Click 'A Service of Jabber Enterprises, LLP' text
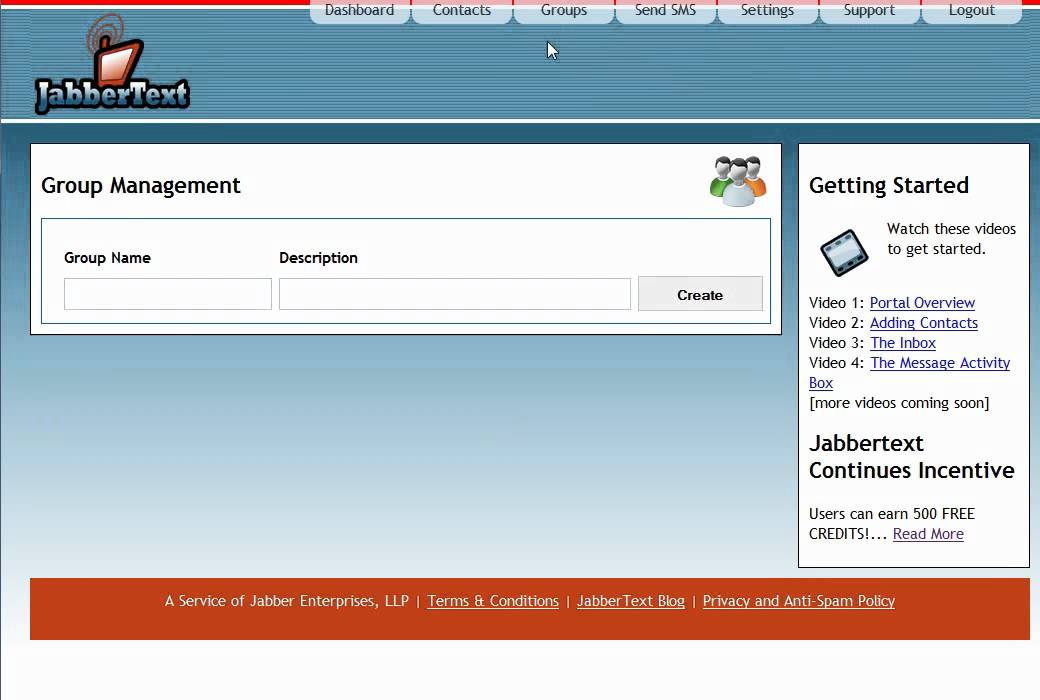 click(287, 601)
